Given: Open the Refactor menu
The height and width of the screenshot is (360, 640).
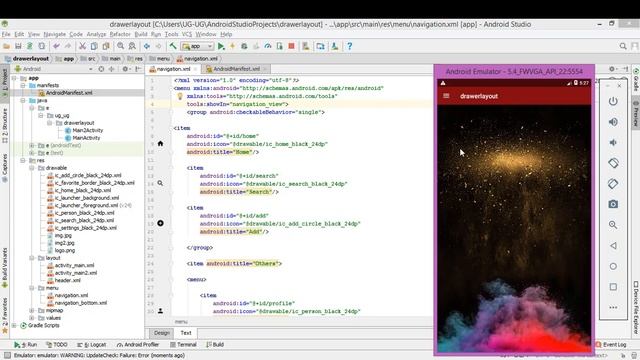Looking at the screenshot, I should click(x=120, y=34).
